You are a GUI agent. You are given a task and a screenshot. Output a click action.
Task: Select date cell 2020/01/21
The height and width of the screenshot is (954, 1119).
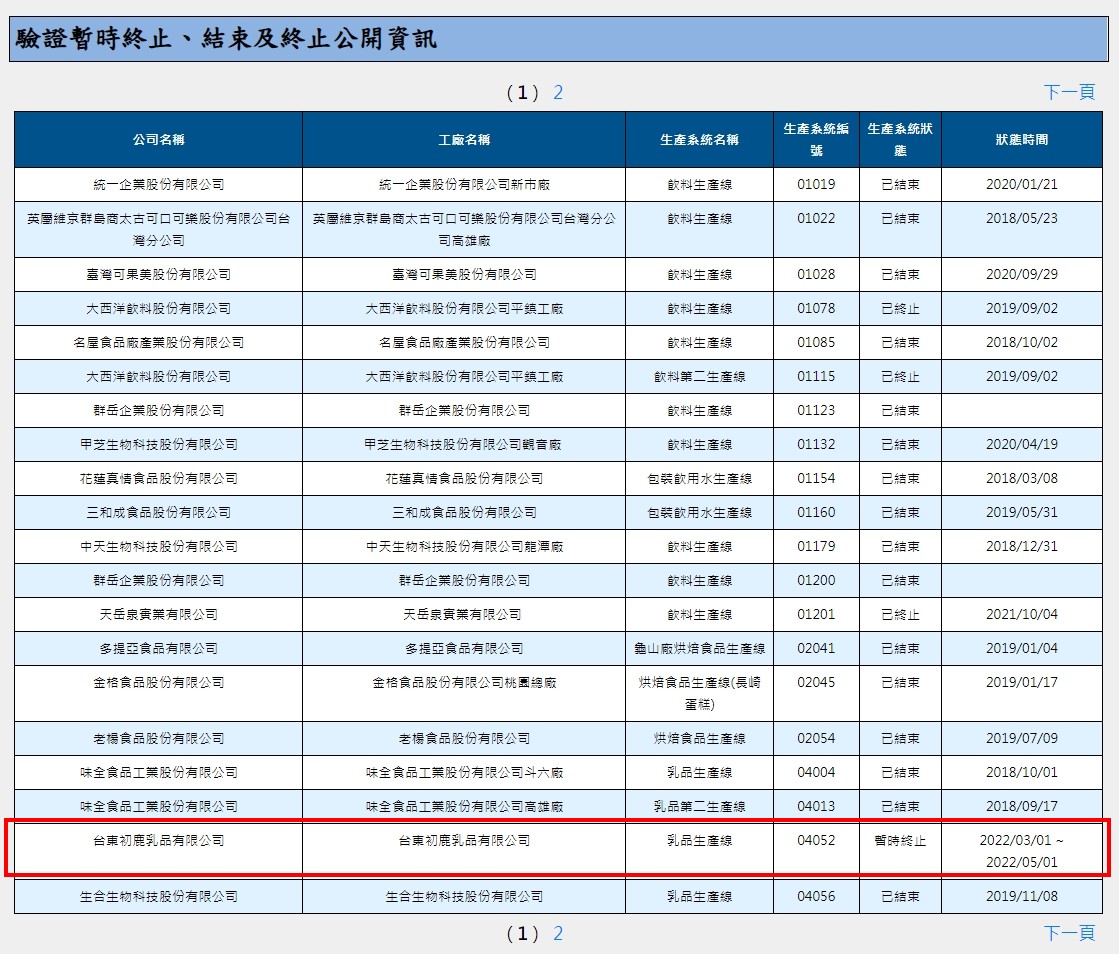[1022, 185]
